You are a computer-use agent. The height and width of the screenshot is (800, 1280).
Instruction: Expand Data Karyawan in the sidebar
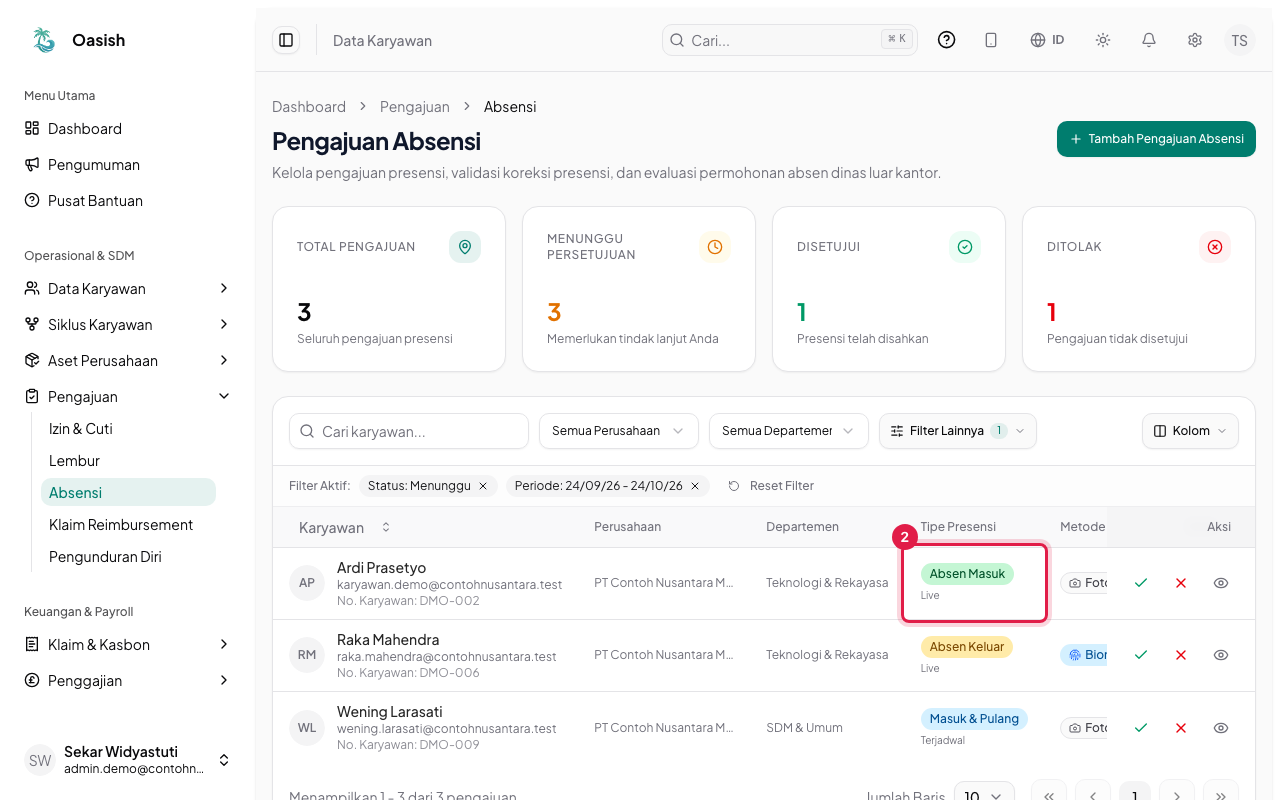128,289
